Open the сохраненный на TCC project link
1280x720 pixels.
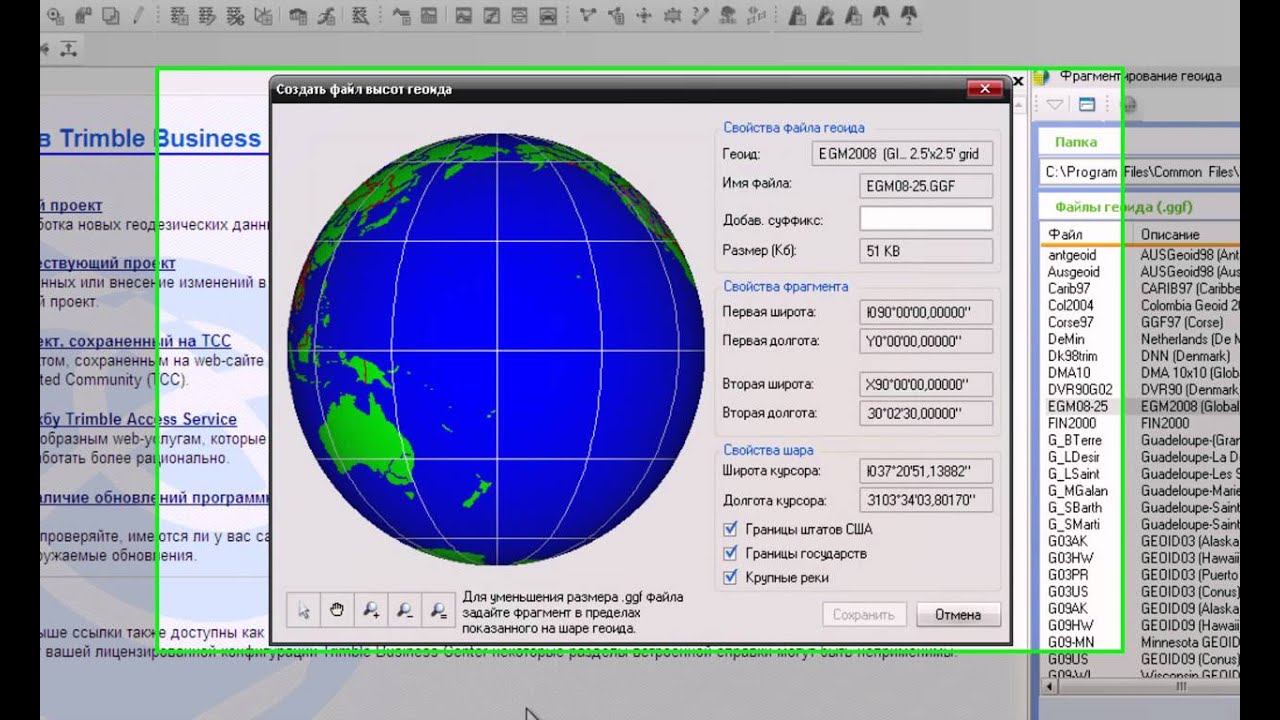coord(136,342)
